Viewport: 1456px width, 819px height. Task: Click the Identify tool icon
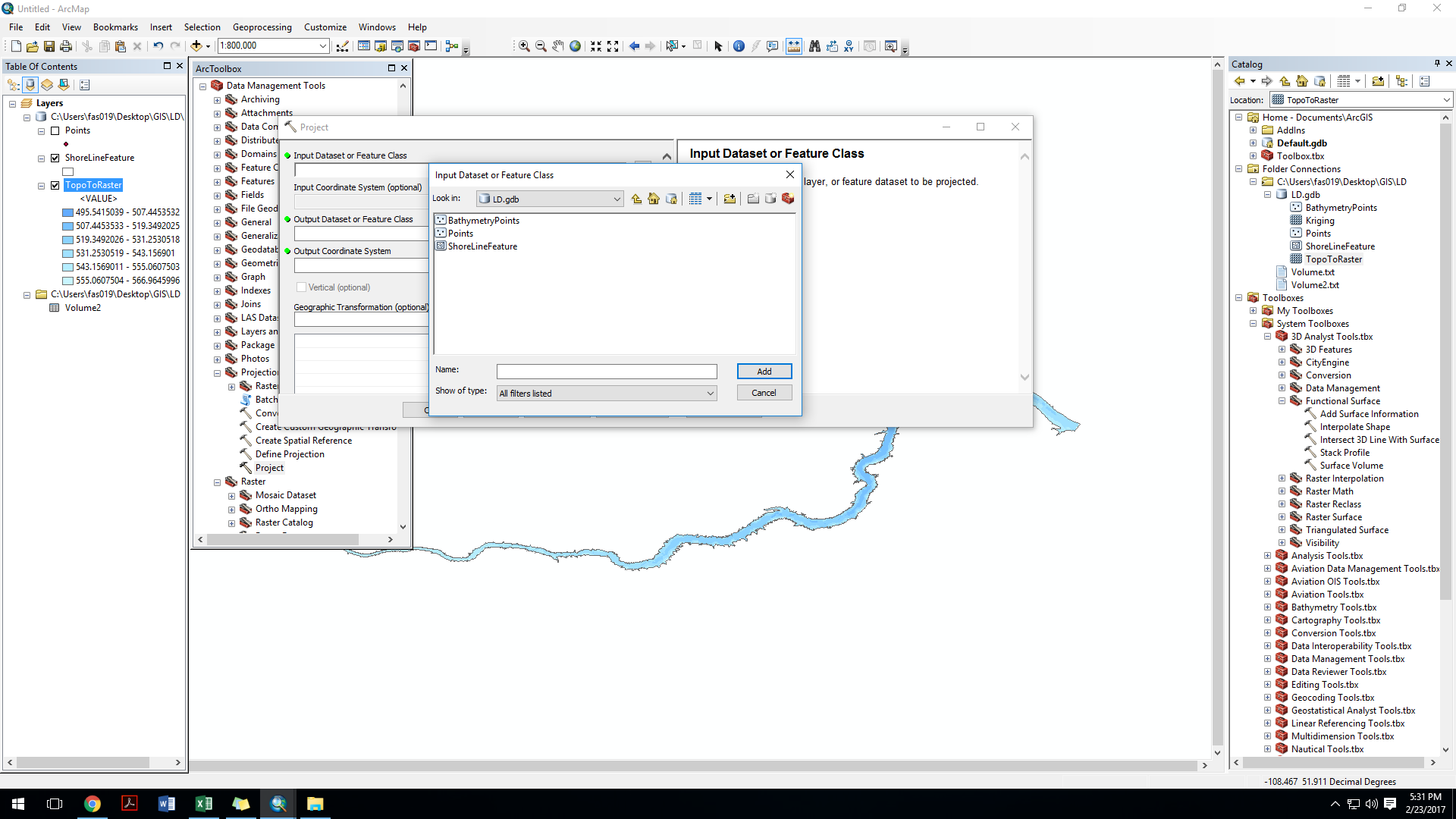click(739, 46)
